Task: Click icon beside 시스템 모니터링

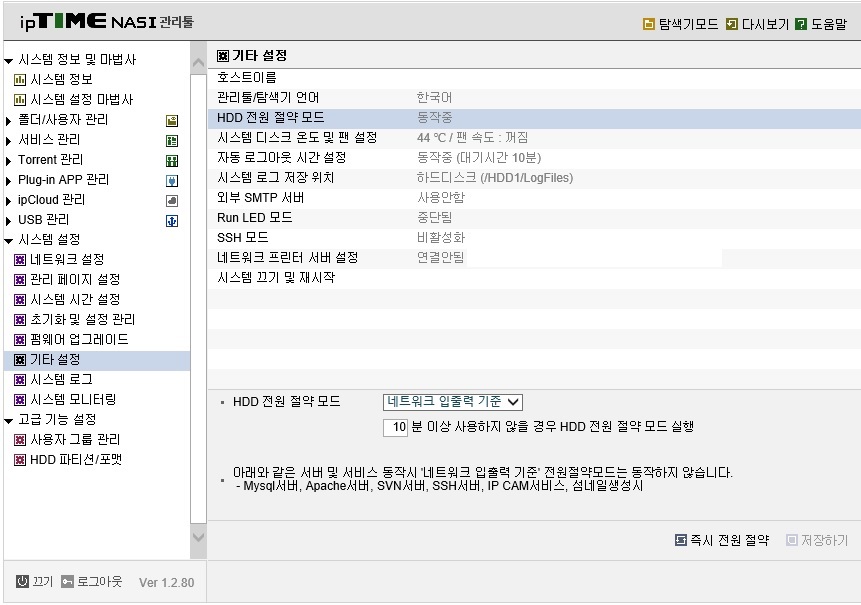Action: [20, 400]
